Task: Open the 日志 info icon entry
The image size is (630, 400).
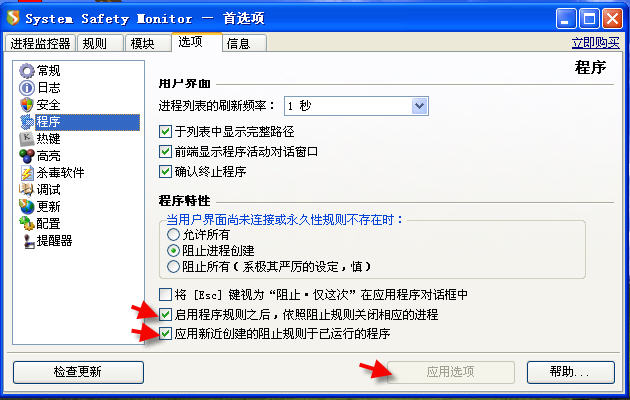Action: 27,88
